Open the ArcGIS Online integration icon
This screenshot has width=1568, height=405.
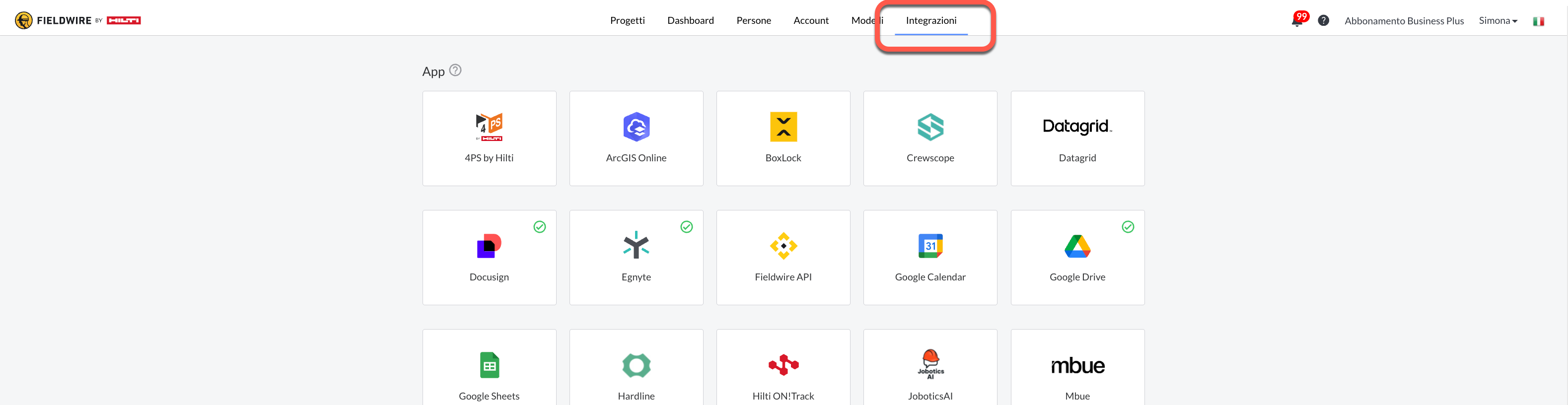(x=636, y=127)
